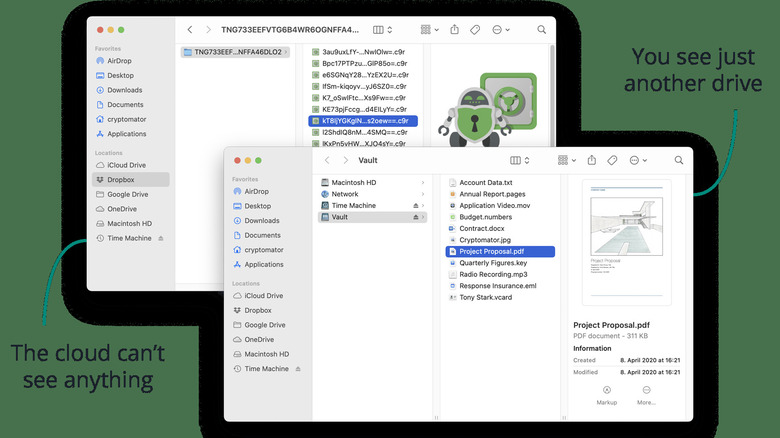Click the search icon in the Vault window
The width and height of the screenshot is (780, 438).
point(679,160)
